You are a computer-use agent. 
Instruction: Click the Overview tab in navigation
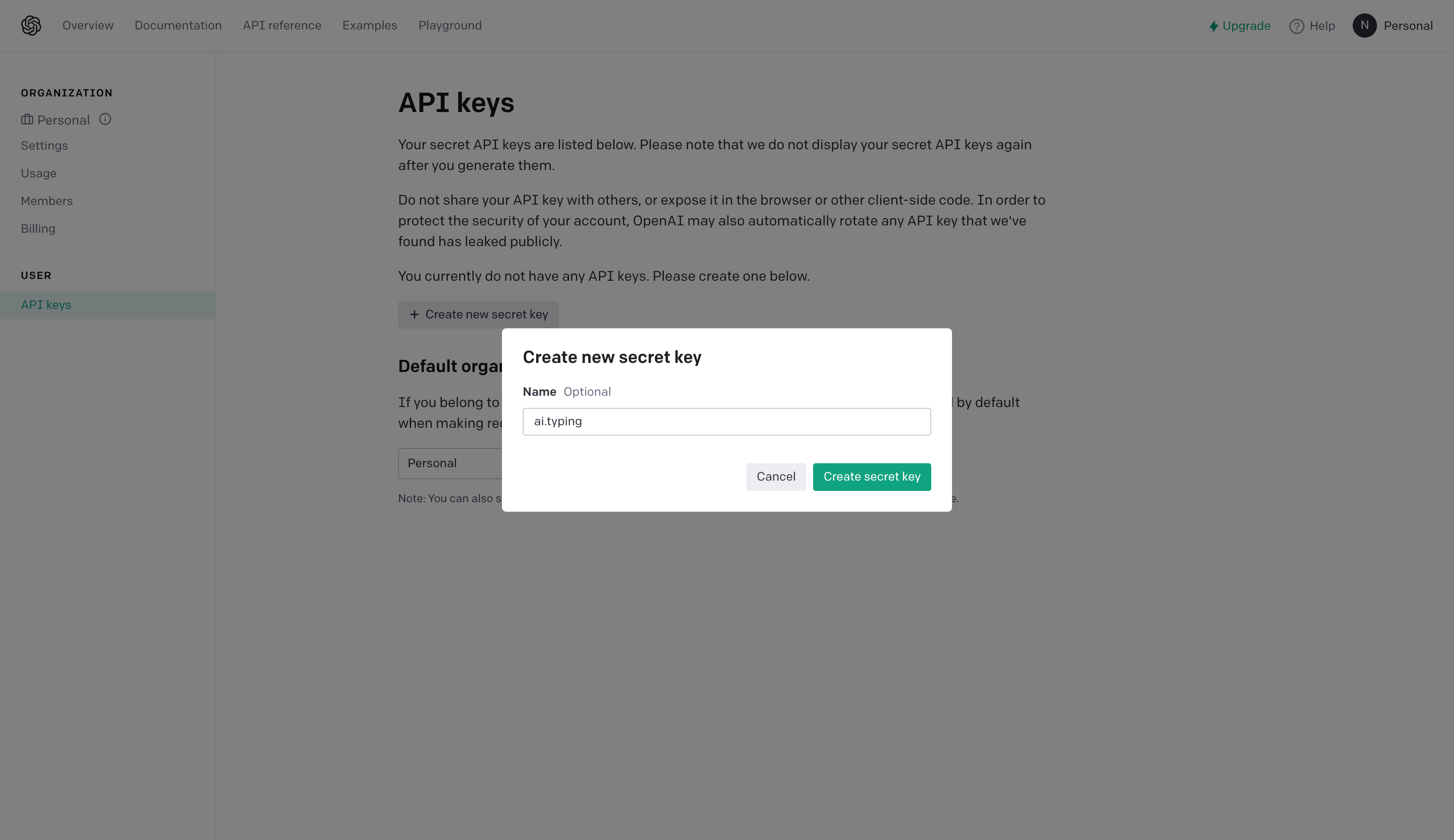[x=88, y=25]
